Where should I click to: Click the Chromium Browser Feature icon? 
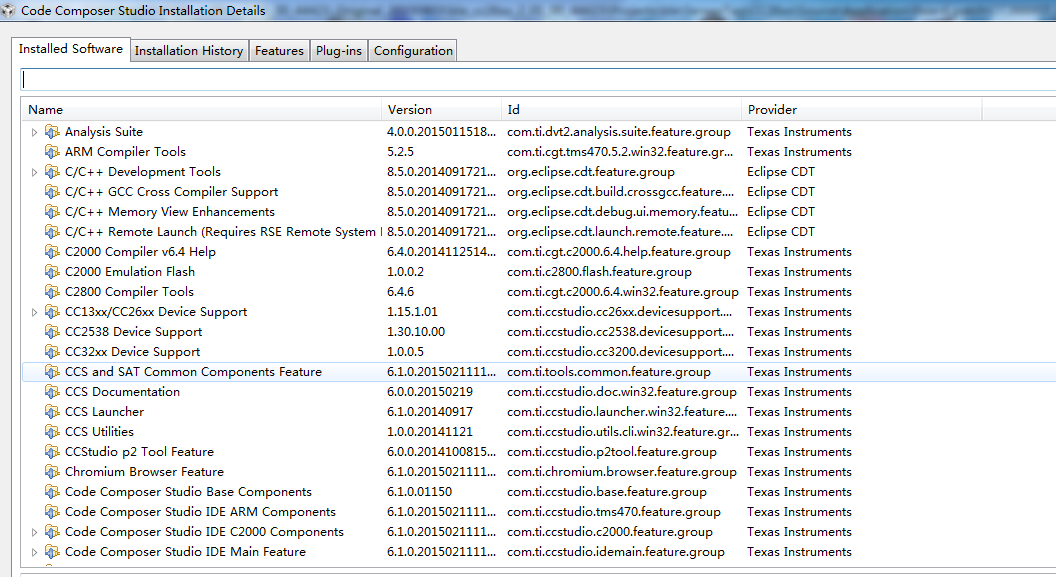pos(53,472)
